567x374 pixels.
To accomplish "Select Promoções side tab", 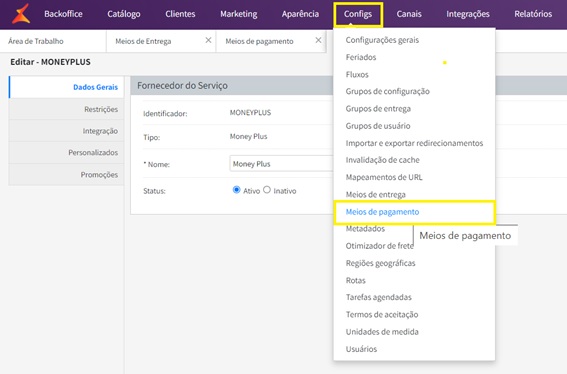I will click(67, 175).
